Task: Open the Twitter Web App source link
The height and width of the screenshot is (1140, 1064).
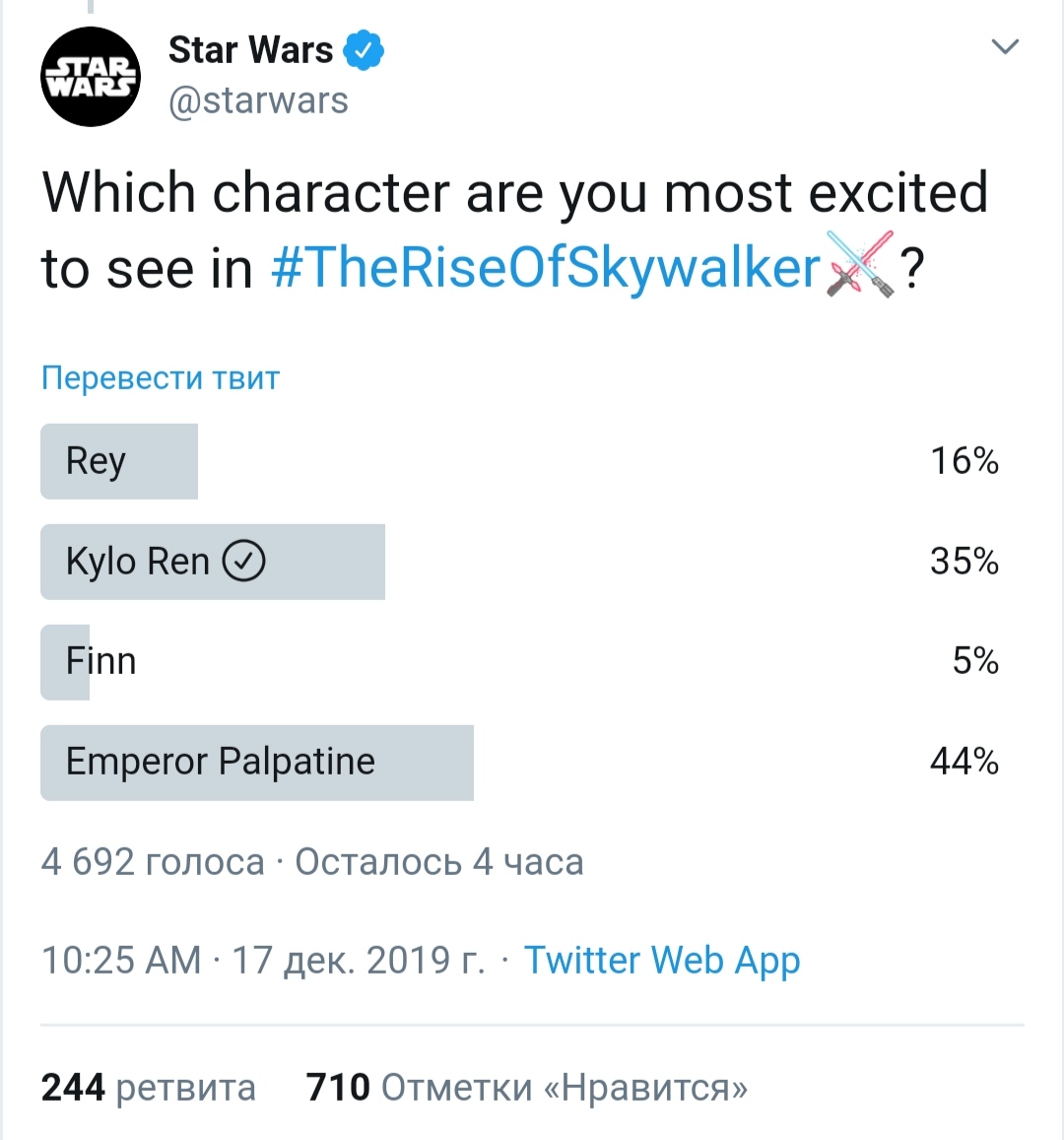Action: 662,960
